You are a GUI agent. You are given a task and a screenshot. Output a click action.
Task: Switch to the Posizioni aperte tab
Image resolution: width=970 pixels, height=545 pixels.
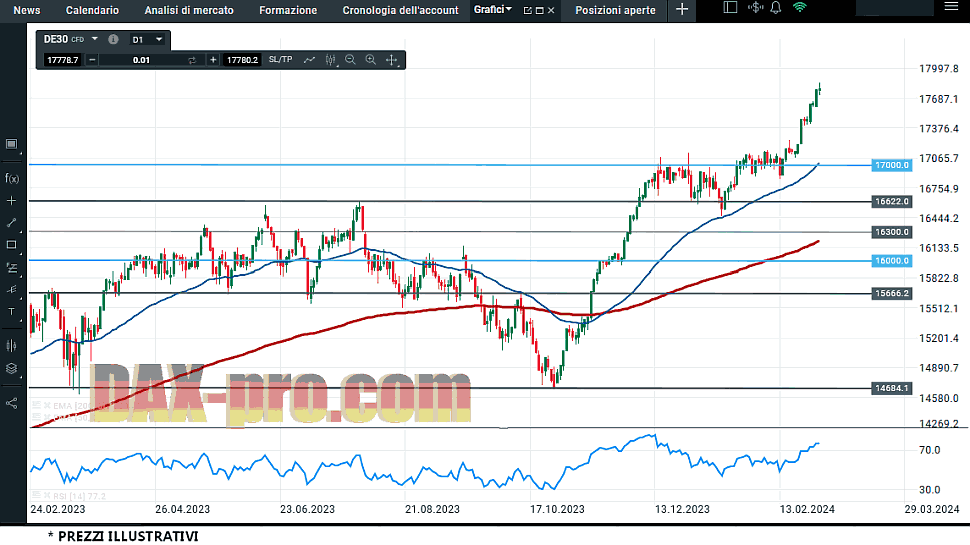[x=615, y=11]
